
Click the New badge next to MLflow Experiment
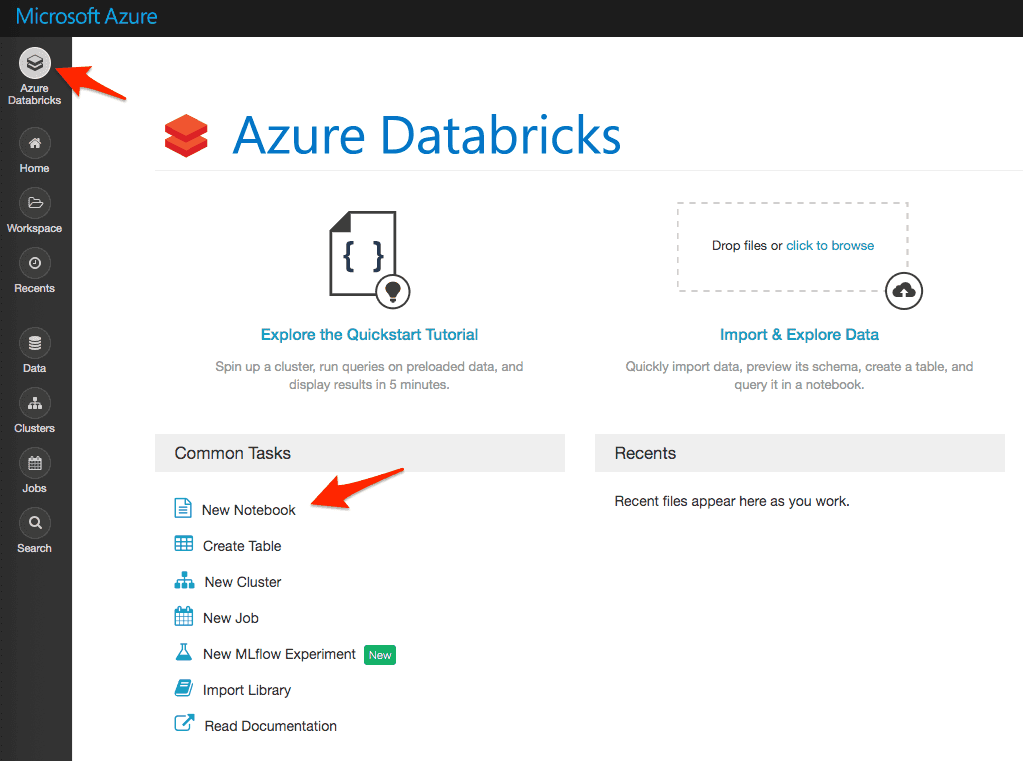click(x=379, y=654)
